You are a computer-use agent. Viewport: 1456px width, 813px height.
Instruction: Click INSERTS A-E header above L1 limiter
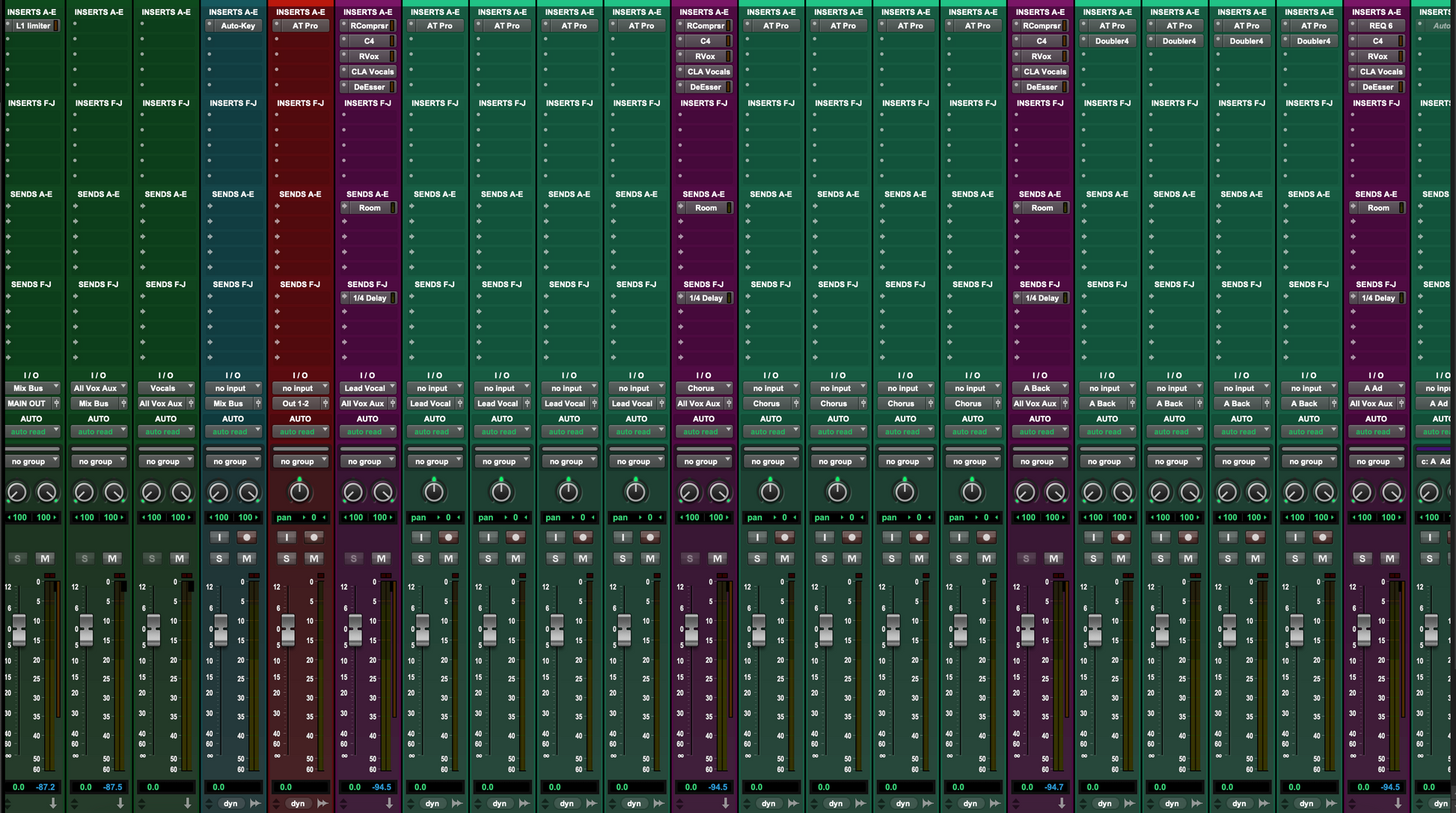(x=32, y=12)
